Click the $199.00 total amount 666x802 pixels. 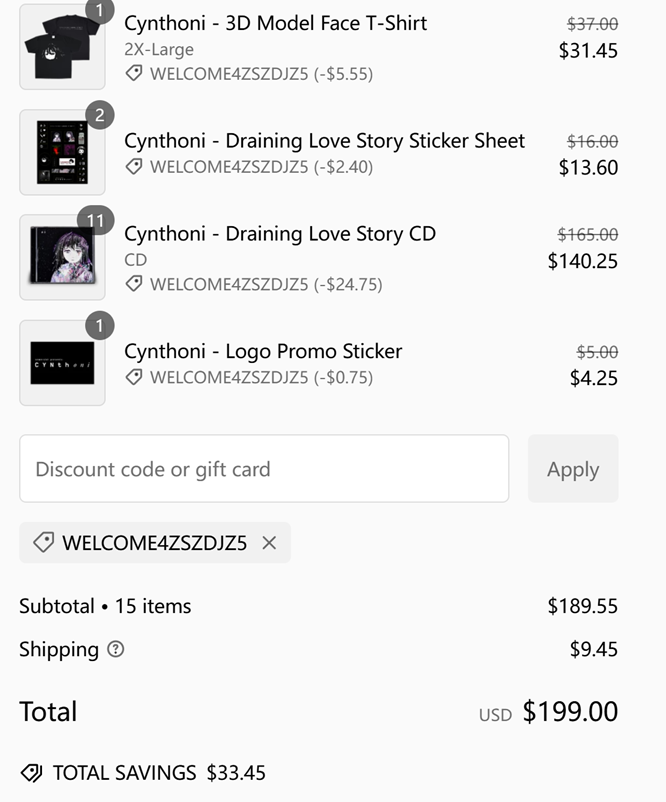tap(570, 712)
